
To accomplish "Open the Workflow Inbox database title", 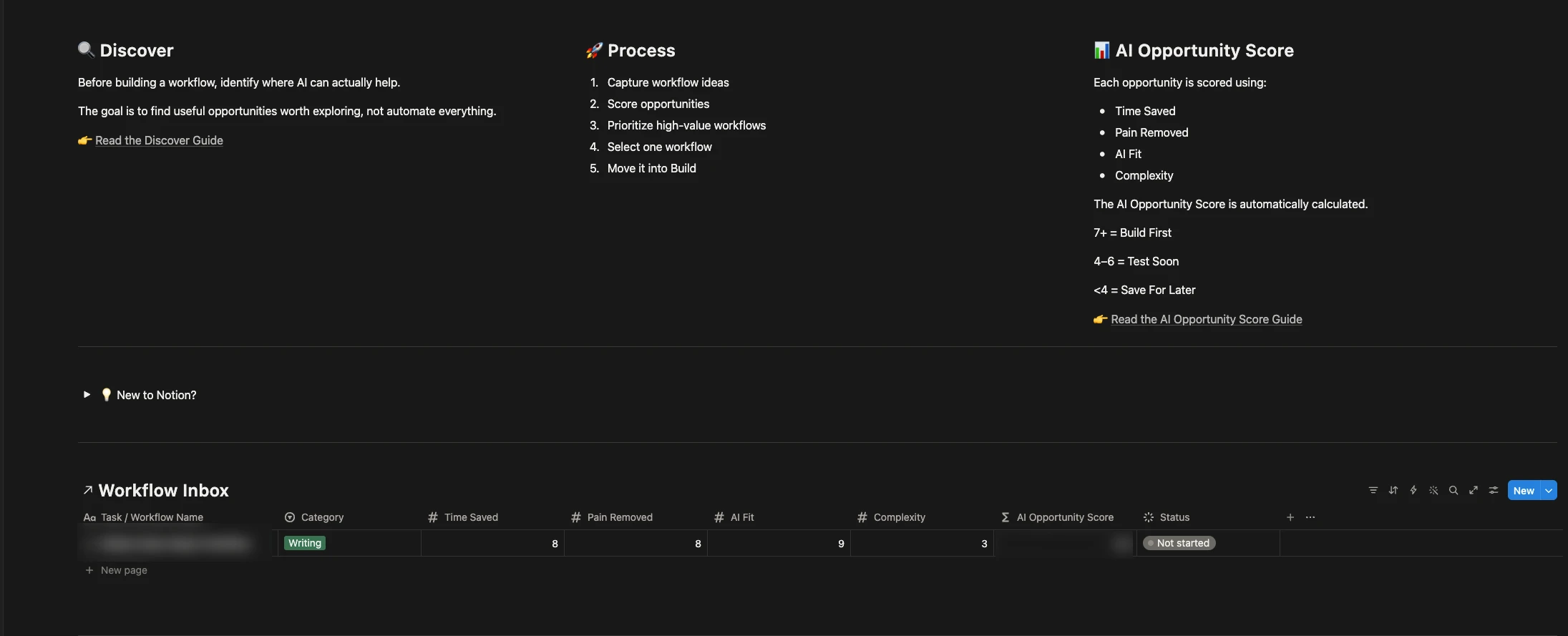I will coord(163,490).
